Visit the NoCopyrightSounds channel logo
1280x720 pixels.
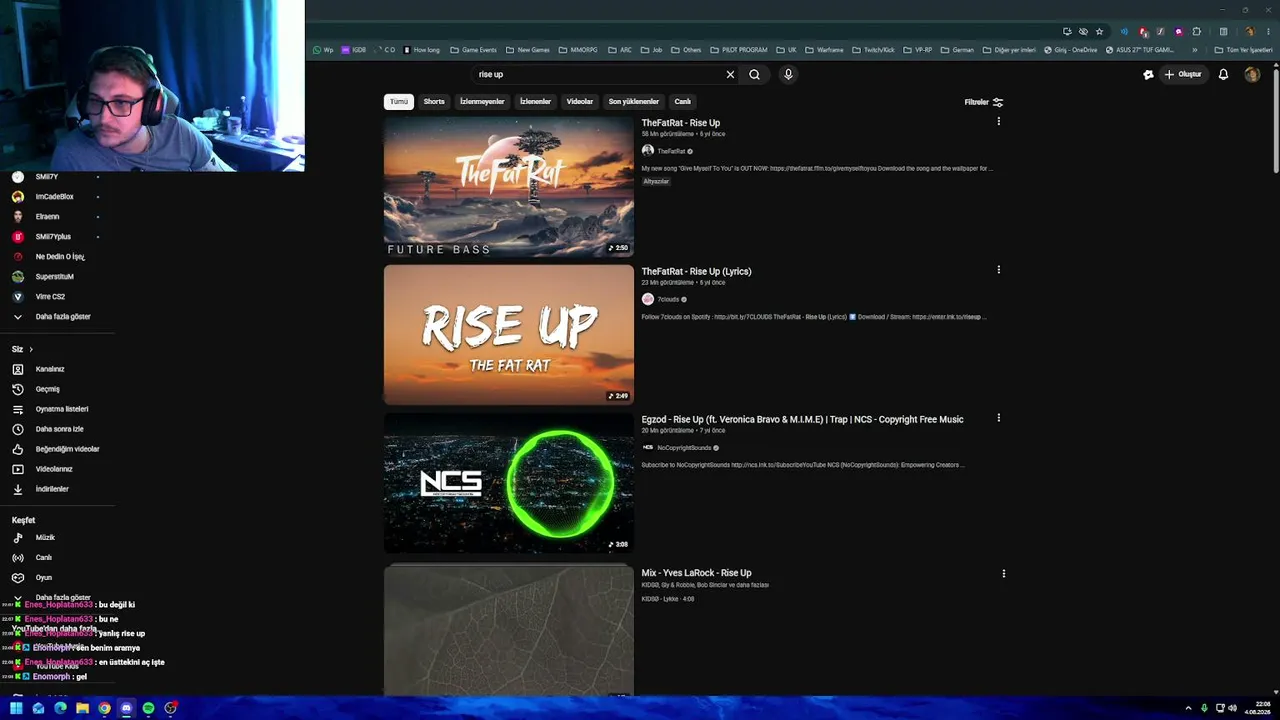coord(648,448)
